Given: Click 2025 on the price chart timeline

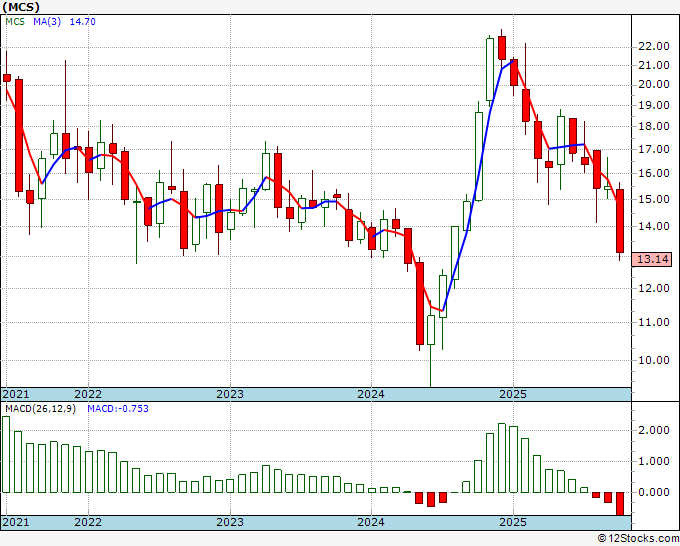Looking at the screenshot, I should 512,394.
